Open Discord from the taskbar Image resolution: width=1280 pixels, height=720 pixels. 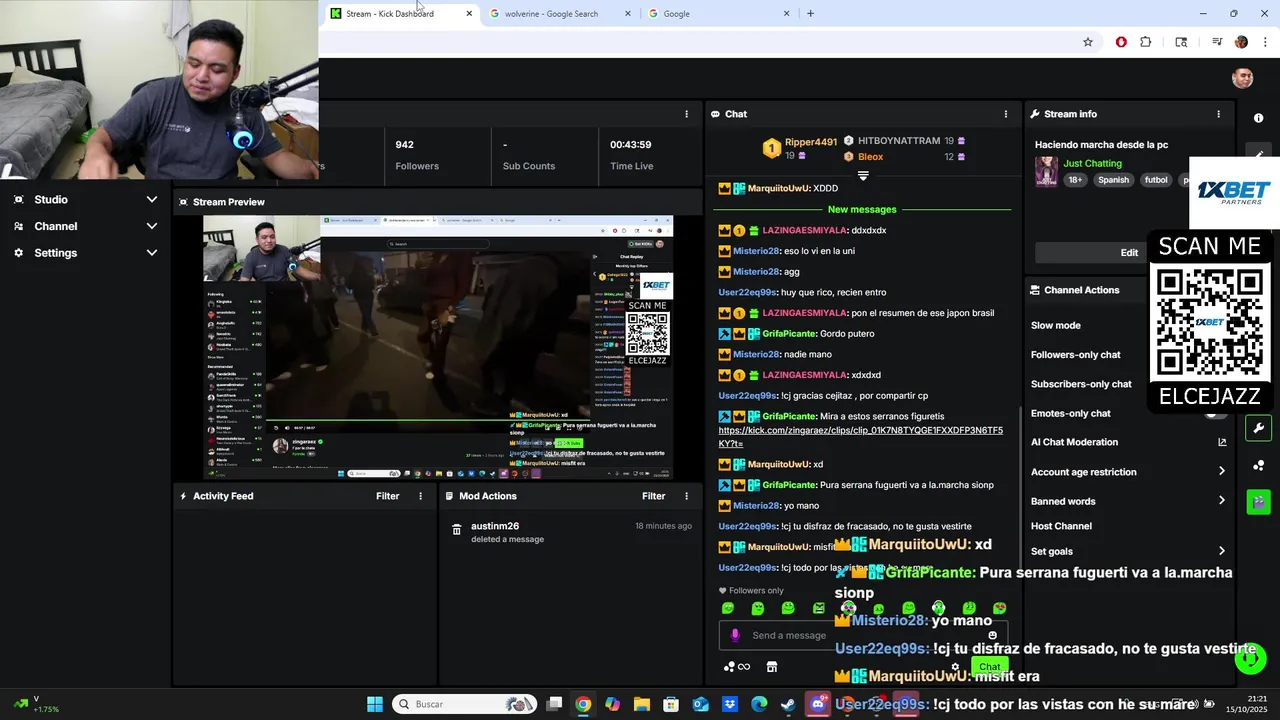point(818,704)
